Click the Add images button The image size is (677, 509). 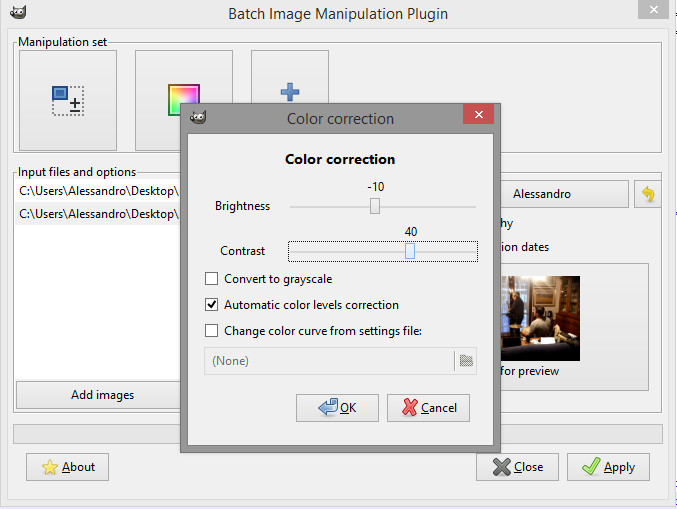coord(102,395)
